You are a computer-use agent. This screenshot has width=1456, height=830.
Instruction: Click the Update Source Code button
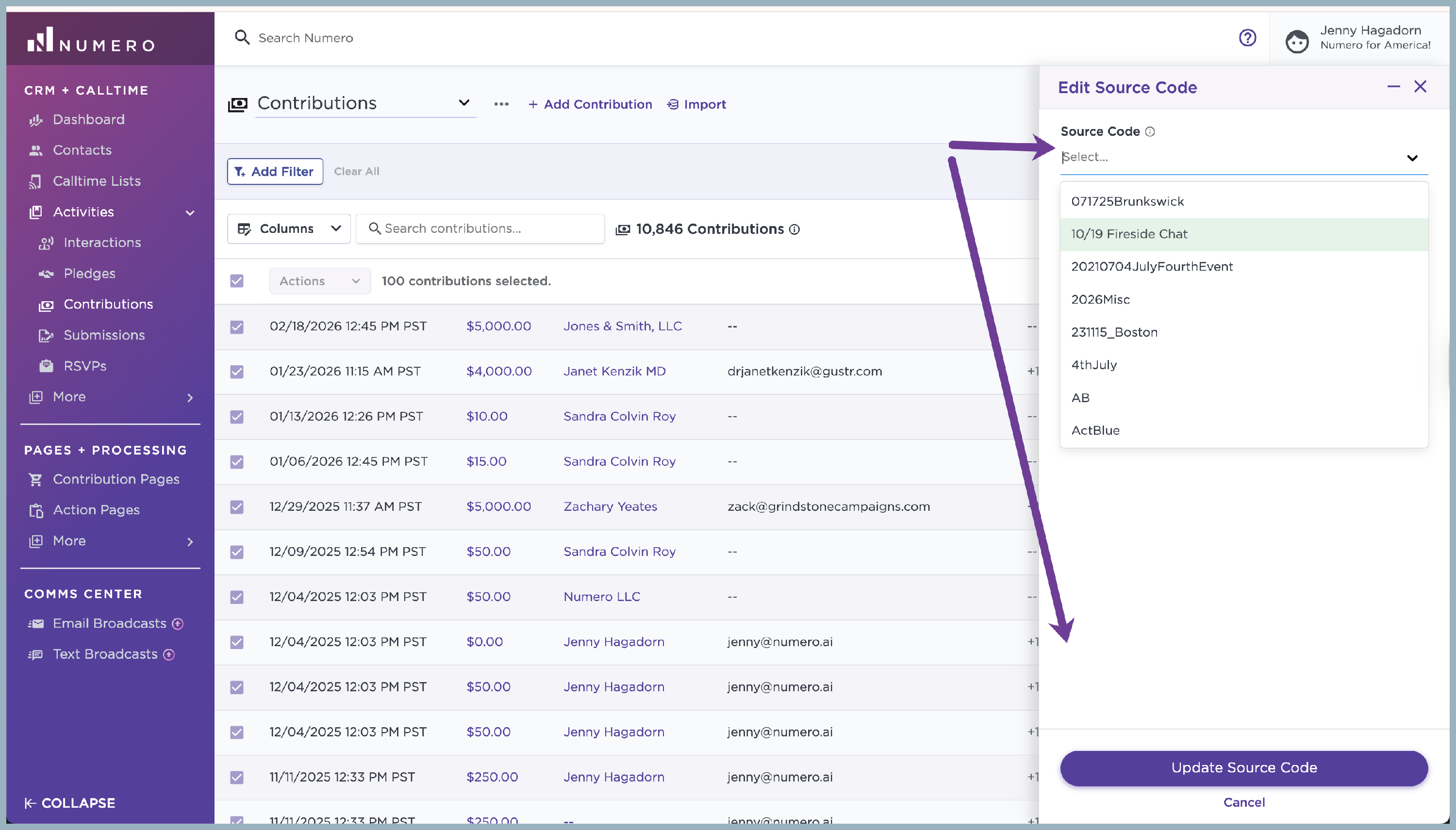[x=1243, y=768]
